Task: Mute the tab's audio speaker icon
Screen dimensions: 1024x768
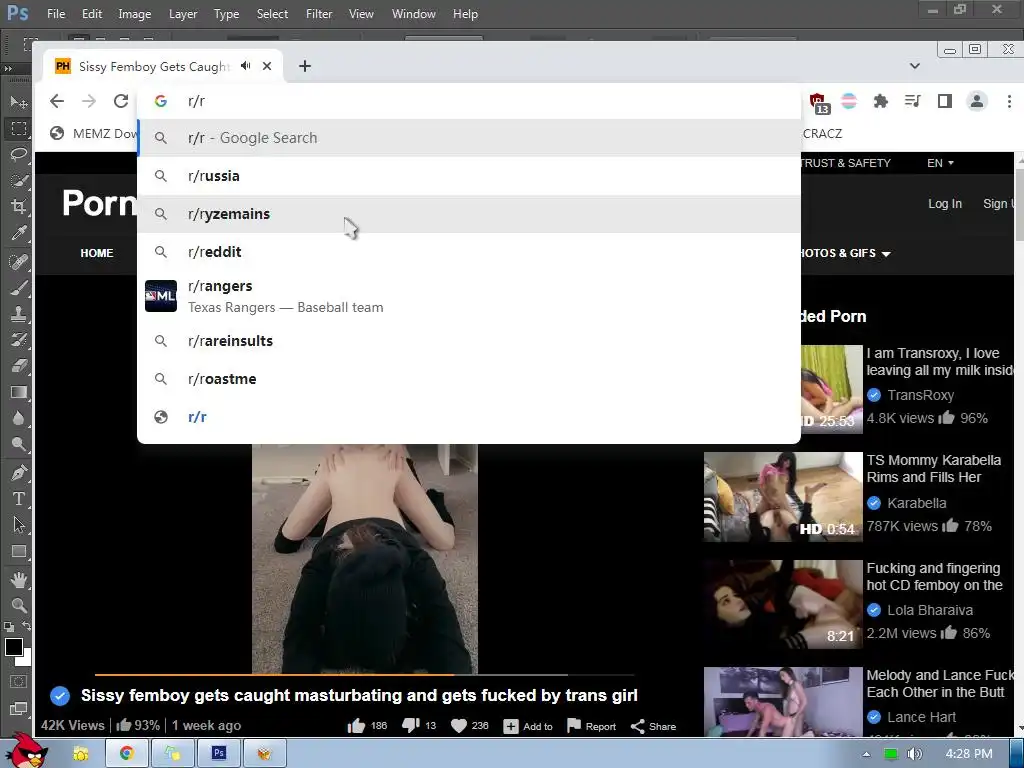Action: pyautogui.click(x=246, y=66)
